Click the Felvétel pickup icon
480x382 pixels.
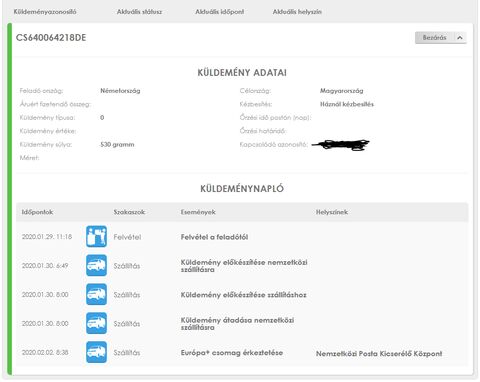click(x=96, y=236)
